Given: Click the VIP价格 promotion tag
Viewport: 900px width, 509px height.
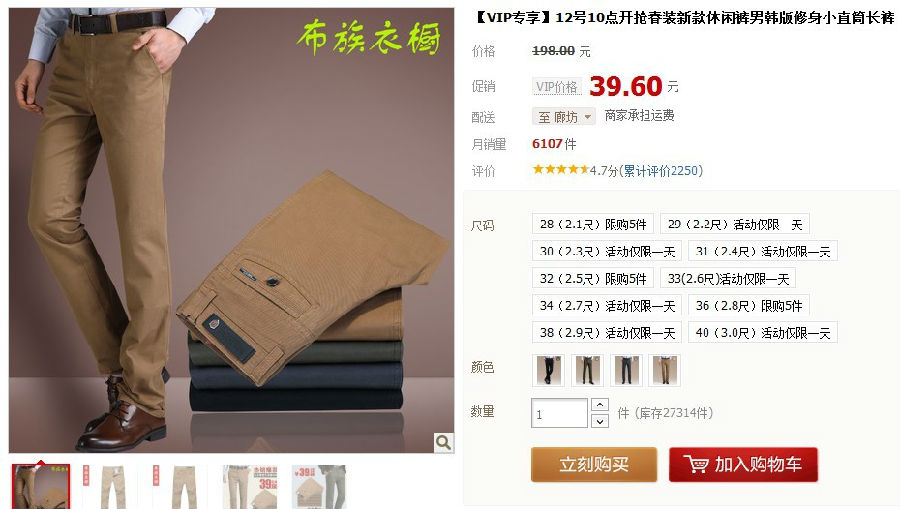Looking at the screenshot, I should coord(556,87).
